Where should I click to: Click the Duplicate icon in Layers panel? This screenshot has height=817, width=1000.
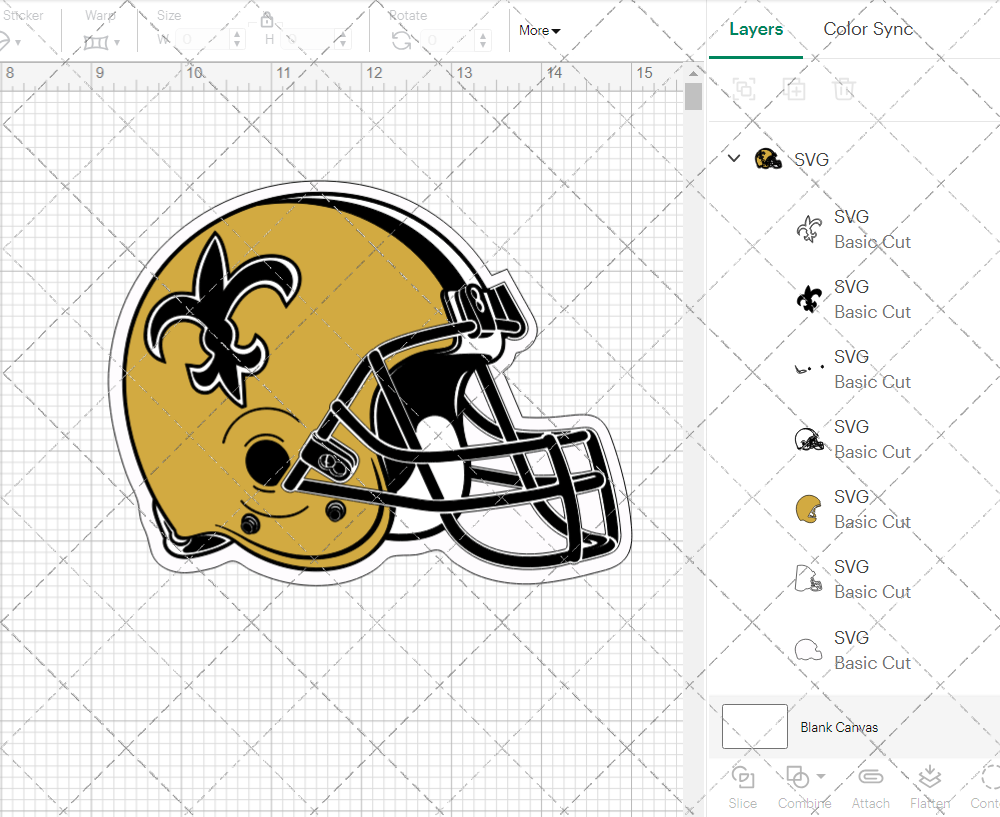click(x=795, y=89)
